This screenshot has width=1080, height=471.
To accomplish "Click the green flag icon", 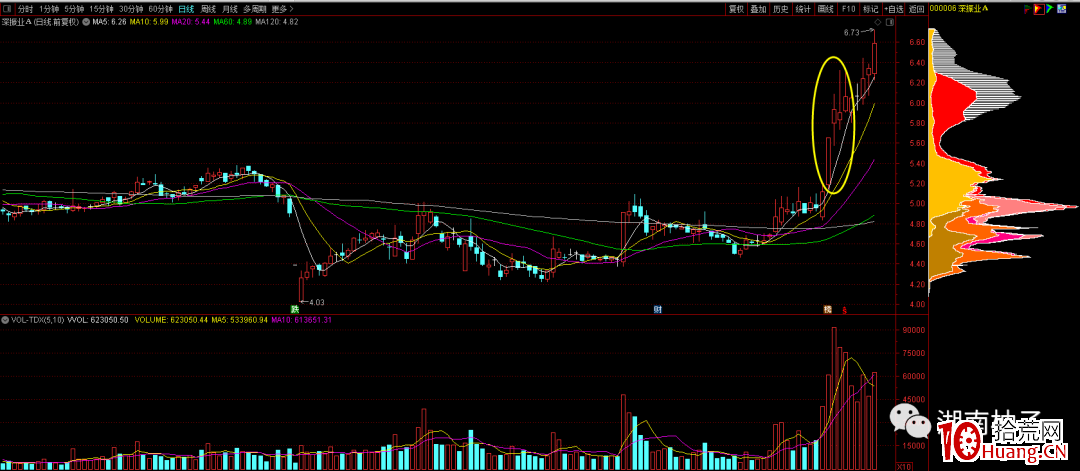I will tap(1049, 9).
